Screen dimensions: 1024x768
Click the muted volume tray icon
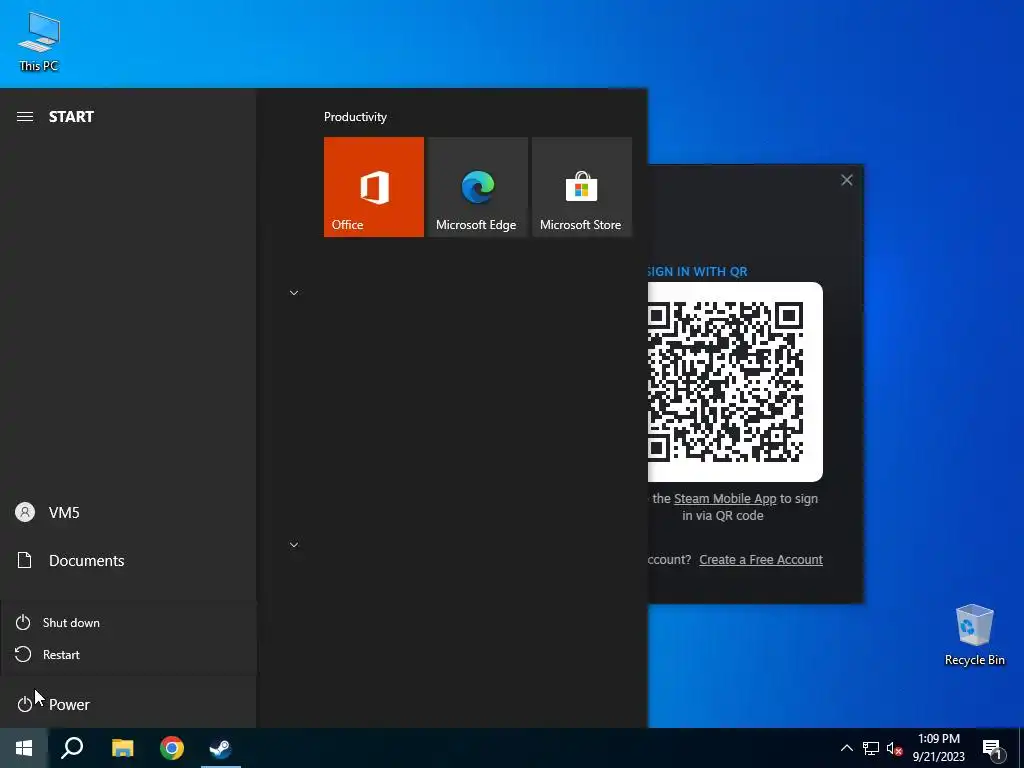[x=895, y=748]
